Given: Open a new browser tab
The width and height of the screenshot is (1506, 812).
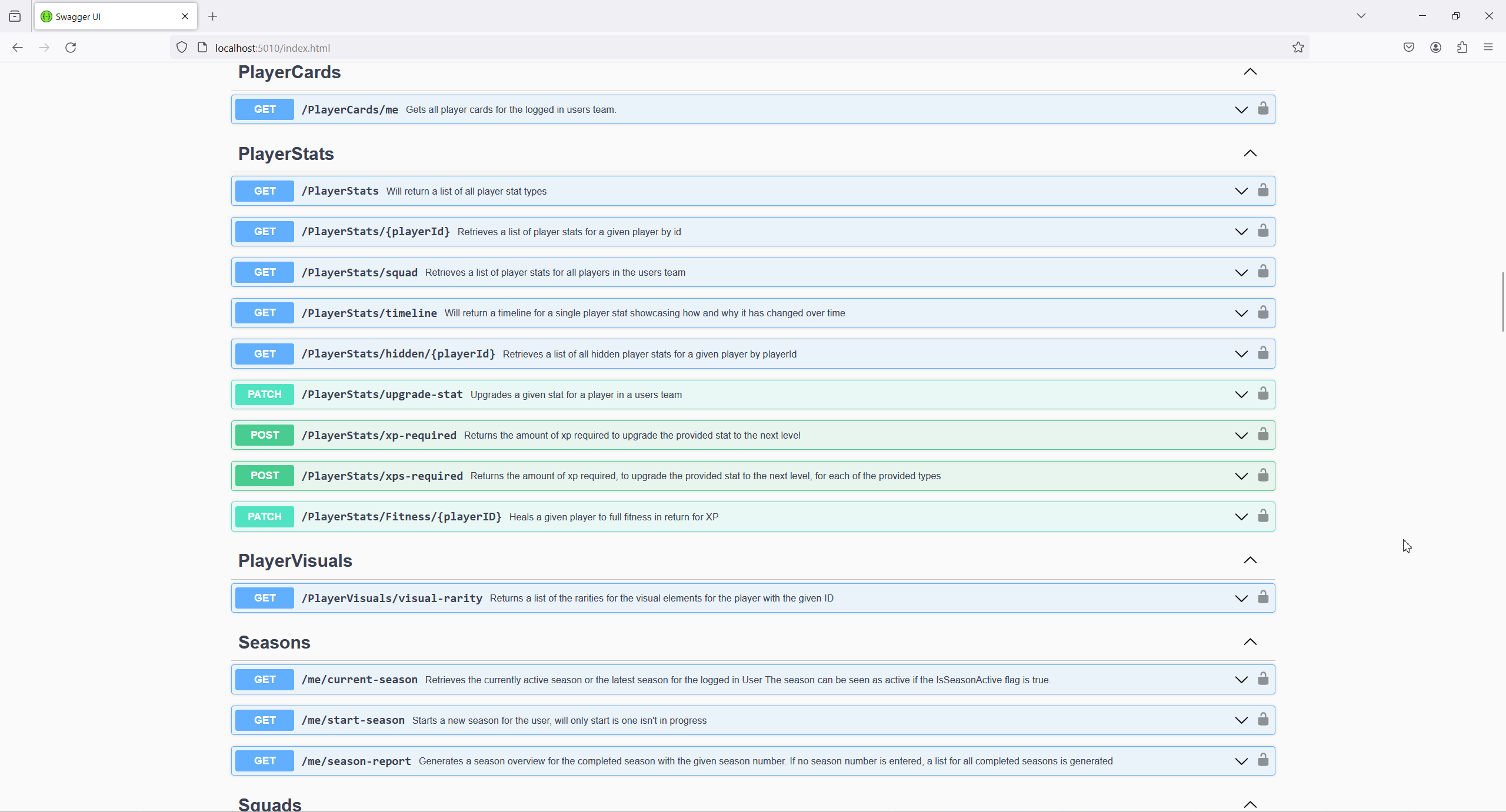Looking at the screenshot, I should tap(212, 16).
